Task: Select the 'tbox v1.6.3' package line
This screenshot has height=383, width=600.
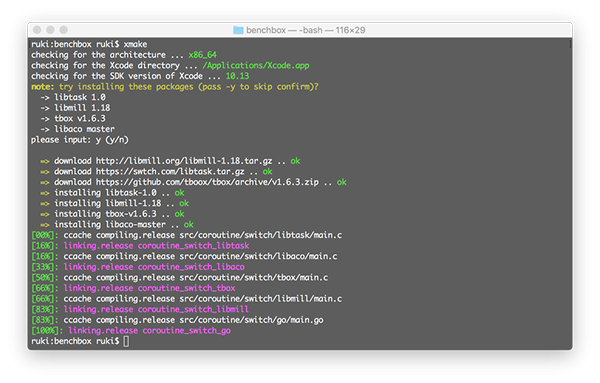Action: tap(80, 118)
